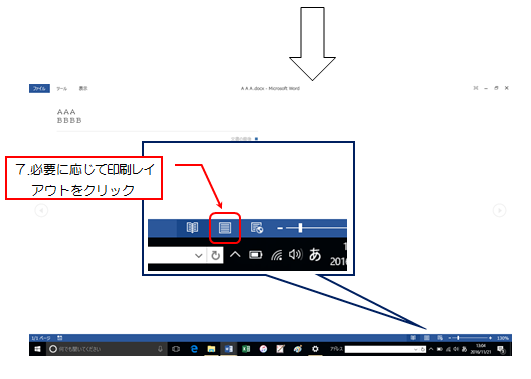Switch to Web Layout in Word's small status bar
Viewport: 531px width, 379px height.
click(x=440, y=338)
